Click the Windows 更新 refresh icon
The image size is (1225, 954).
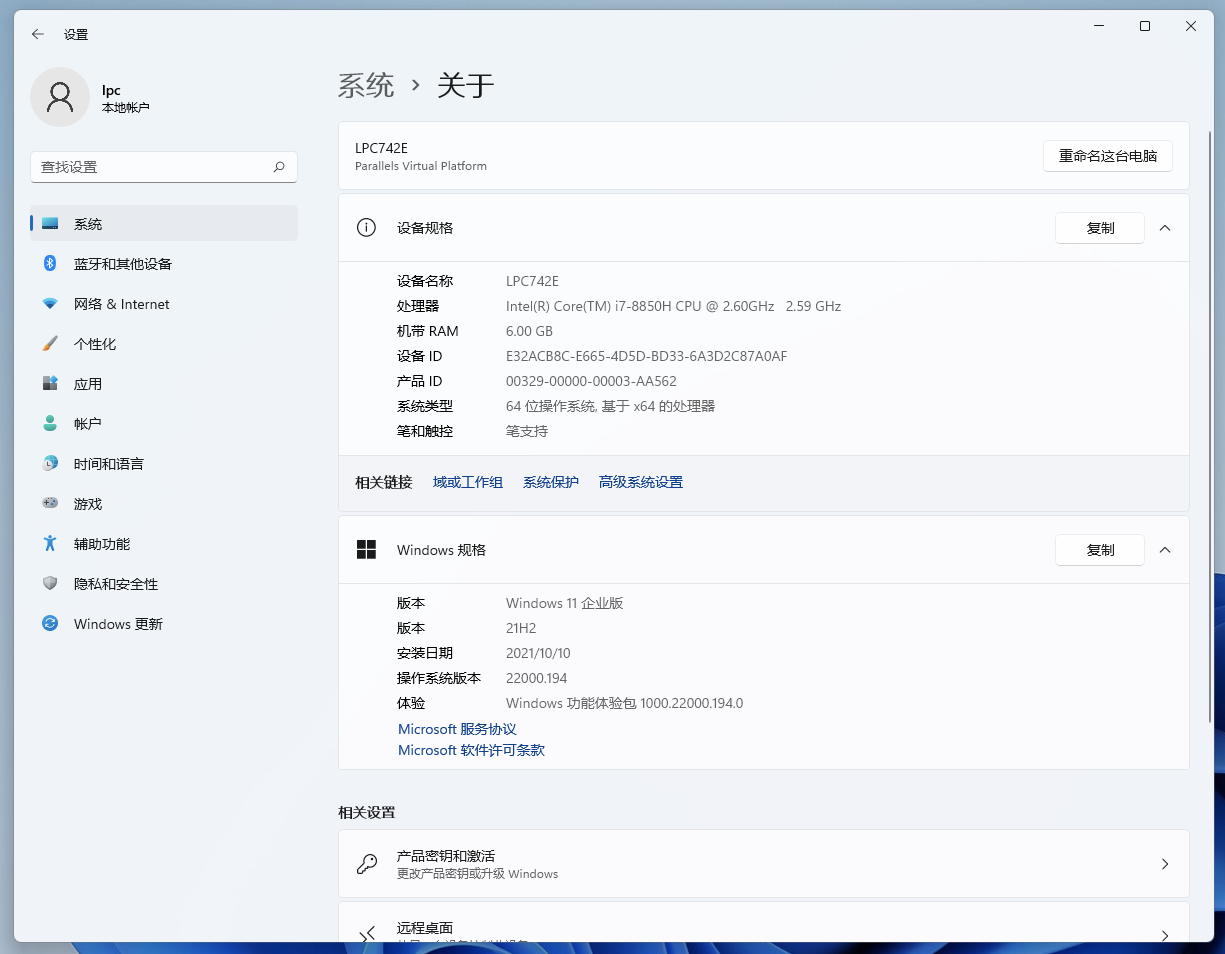point(50,624)
